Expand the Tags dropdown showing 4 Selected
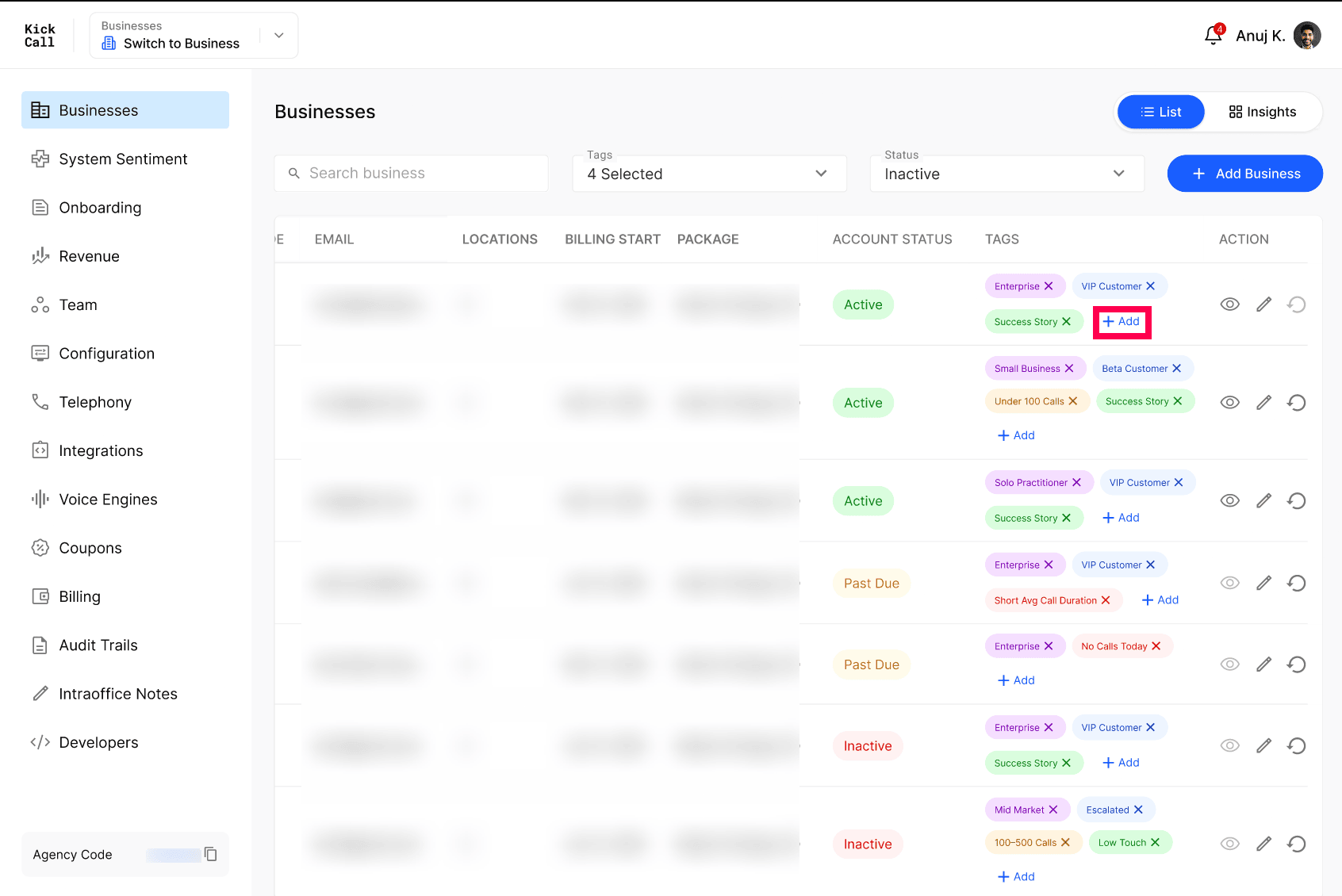This screenshot has height=896, width=1342. (709, 174)
